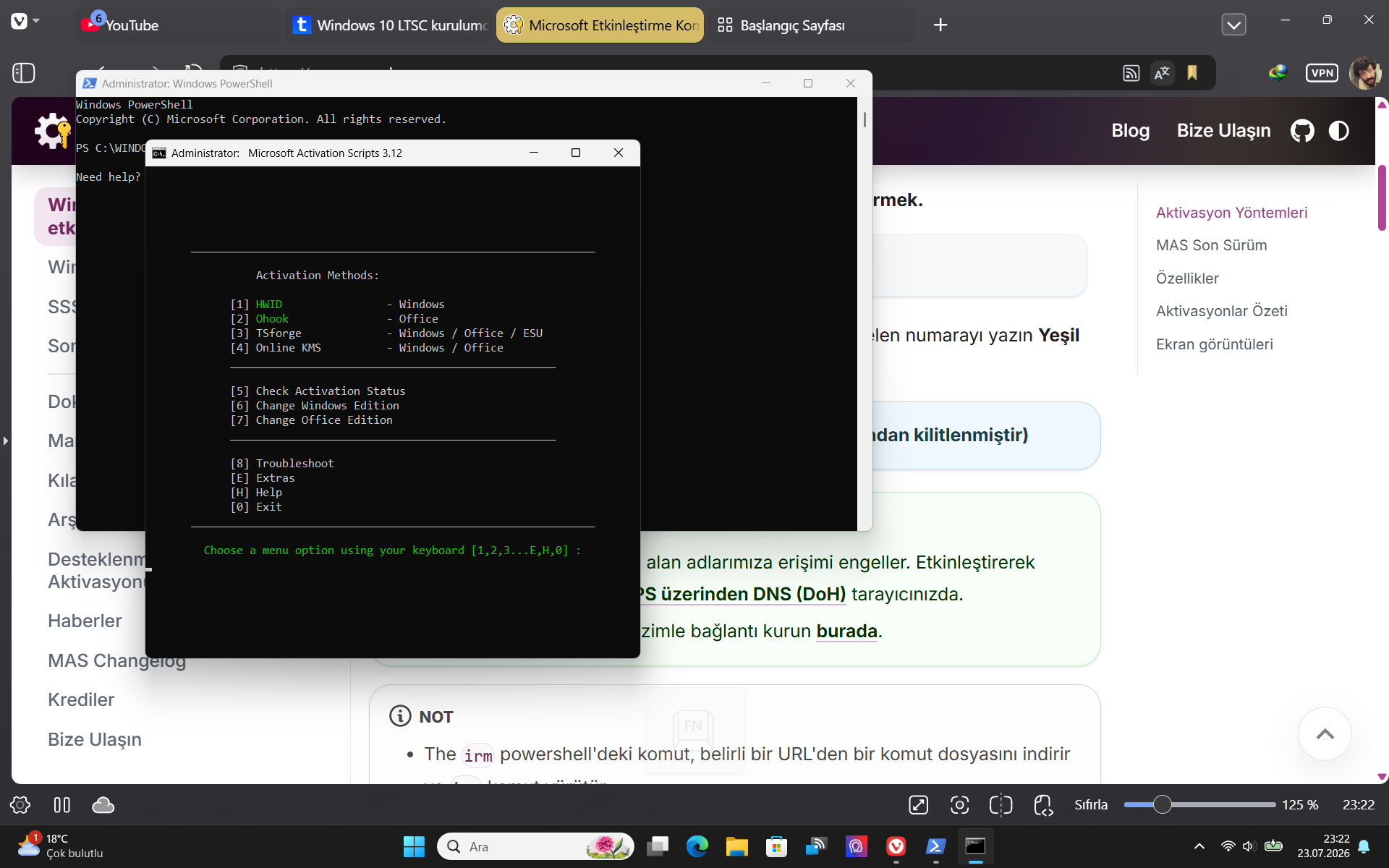The height and width of the screenshot is (868, 1389).
Task: Click the site gear-and-key logo
Action: pos(53,131)
